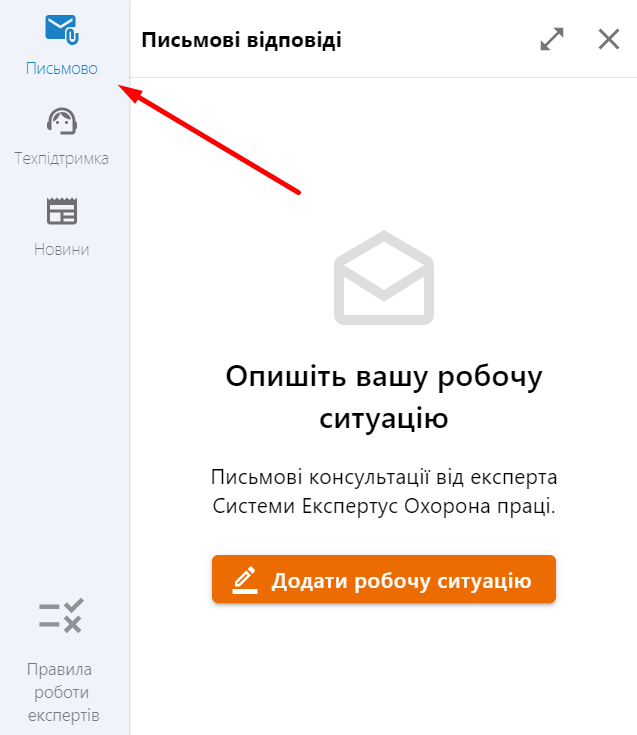
Task: Click the word експертів in the sidebar
Action: tap(63, 716)
